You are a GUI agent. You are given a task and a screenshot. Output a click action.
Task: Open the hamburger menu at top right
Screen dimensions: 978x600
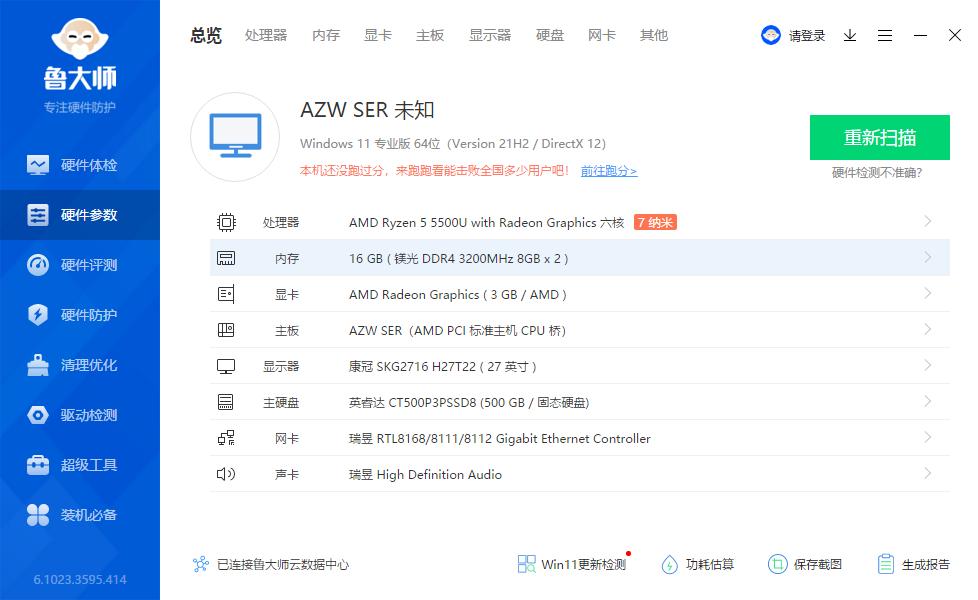coord(884,35)
